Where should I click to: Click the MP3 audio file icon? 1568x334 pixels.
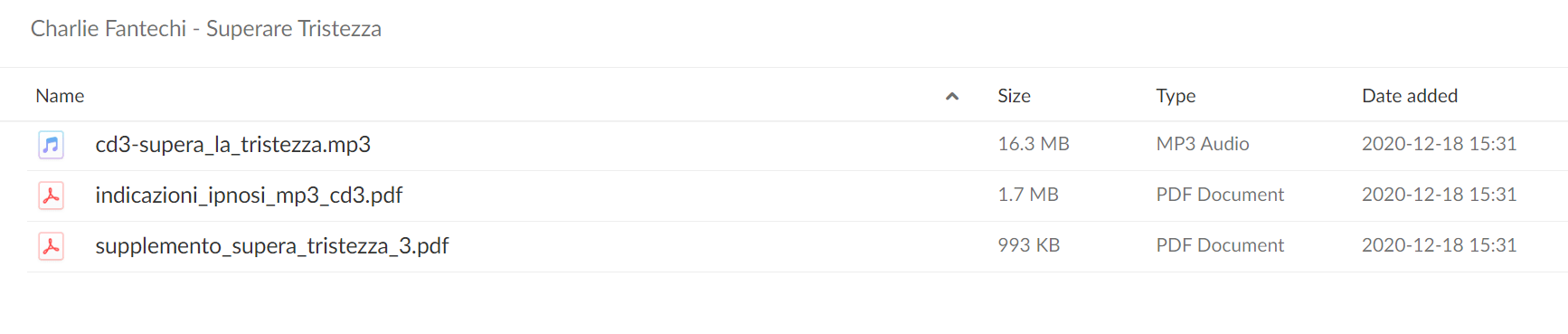(x=51, y=145)
